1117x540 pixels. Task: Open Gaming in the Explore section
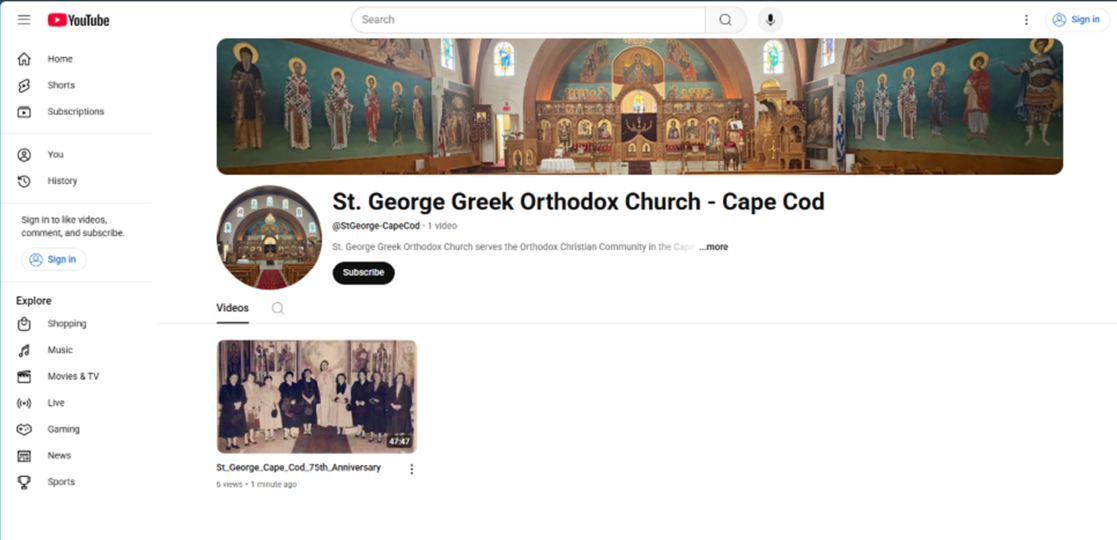[x=63, y=429]
